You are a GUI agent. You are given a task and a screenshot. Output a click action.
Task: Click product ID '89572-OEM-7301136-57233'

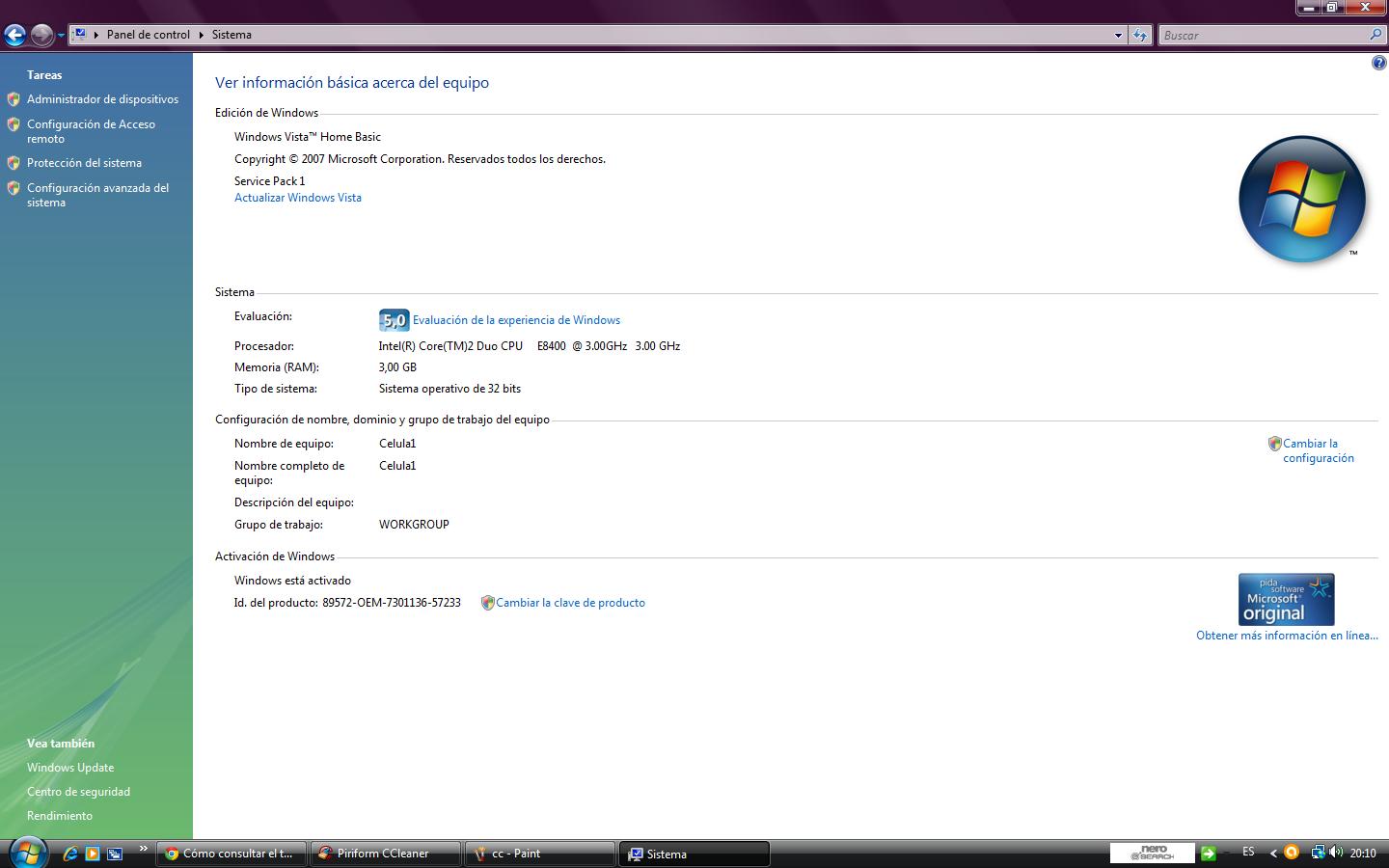pos(392,603)
